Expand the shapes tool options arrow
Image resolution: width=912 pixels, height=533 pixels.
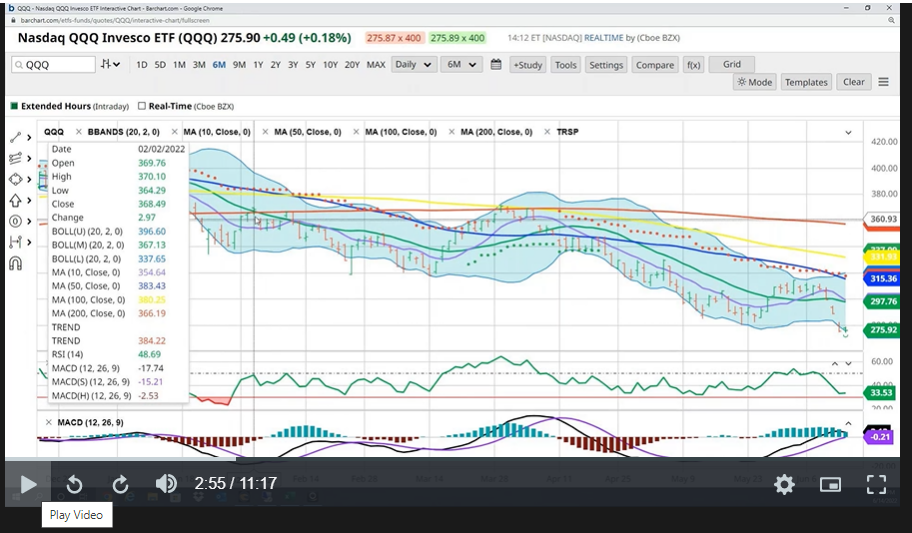[x=29, y=180]
